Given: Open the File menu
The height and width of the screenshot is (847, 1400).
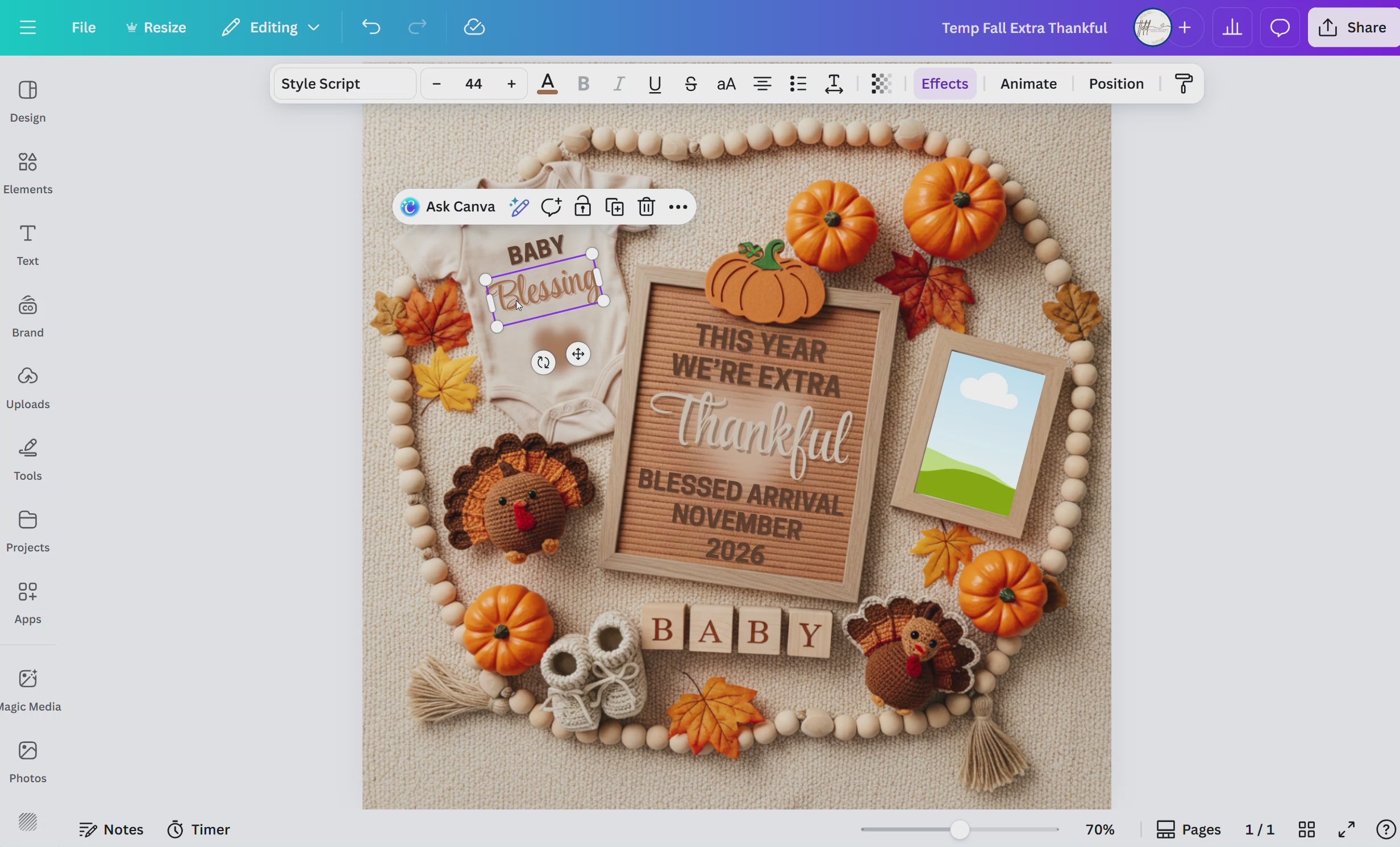Looking at the screenshot, I should point(84,27).
